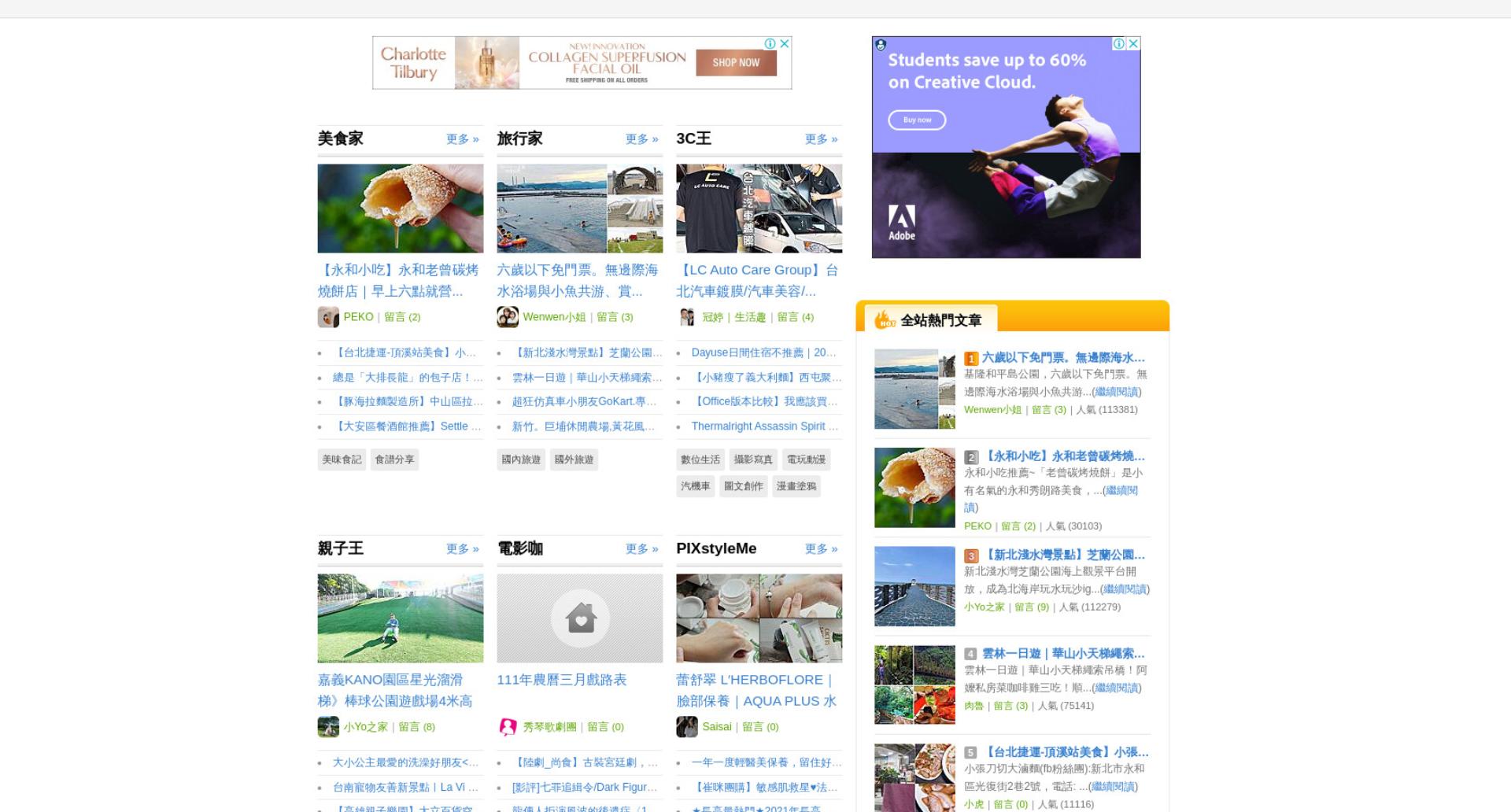
Task: Open 更多 link in 美食家 section
Action: coord(463,139)
